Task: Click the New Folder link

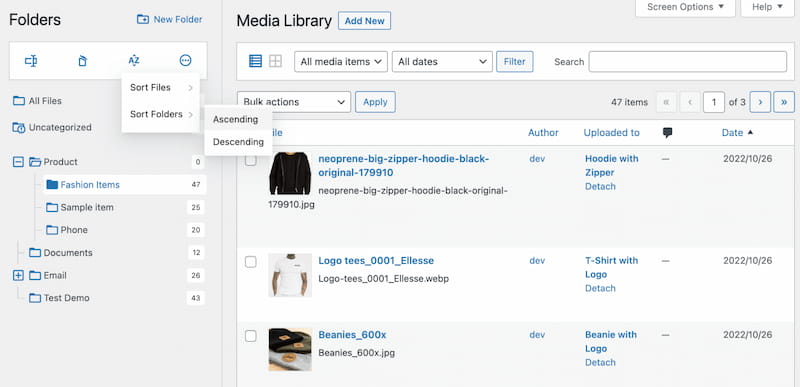Action: [x=169, y=19]
